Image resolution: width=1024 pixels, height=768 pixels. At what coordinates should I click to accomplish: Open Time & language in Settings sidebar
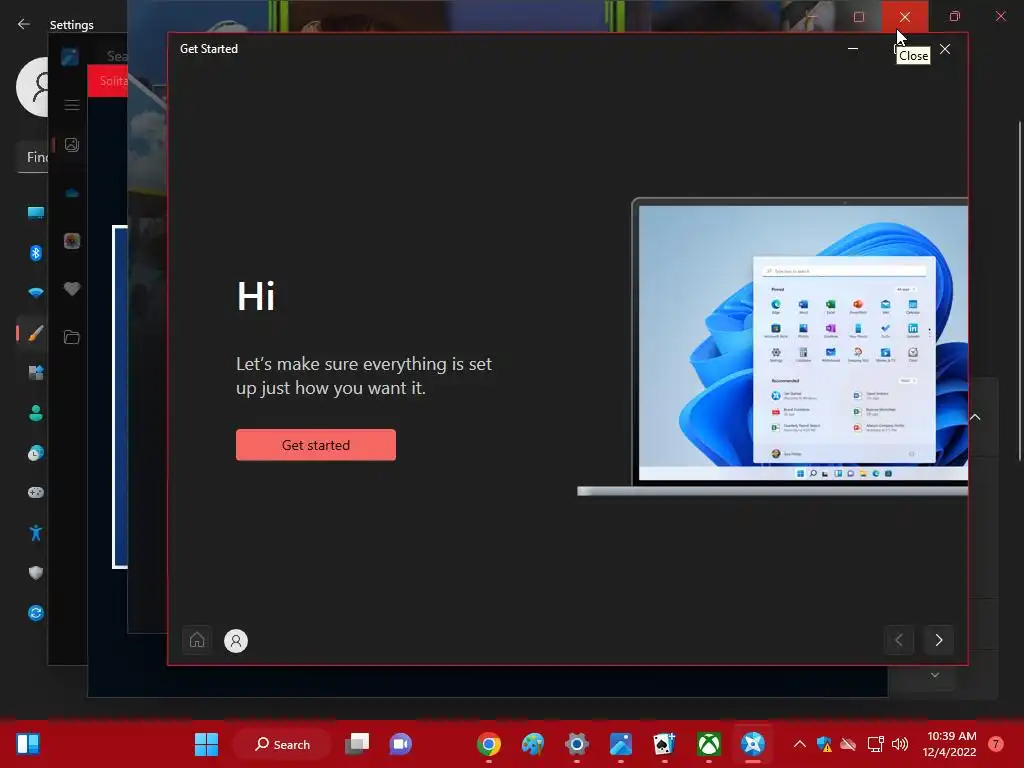pyautogui.click(x=35, y=453)
